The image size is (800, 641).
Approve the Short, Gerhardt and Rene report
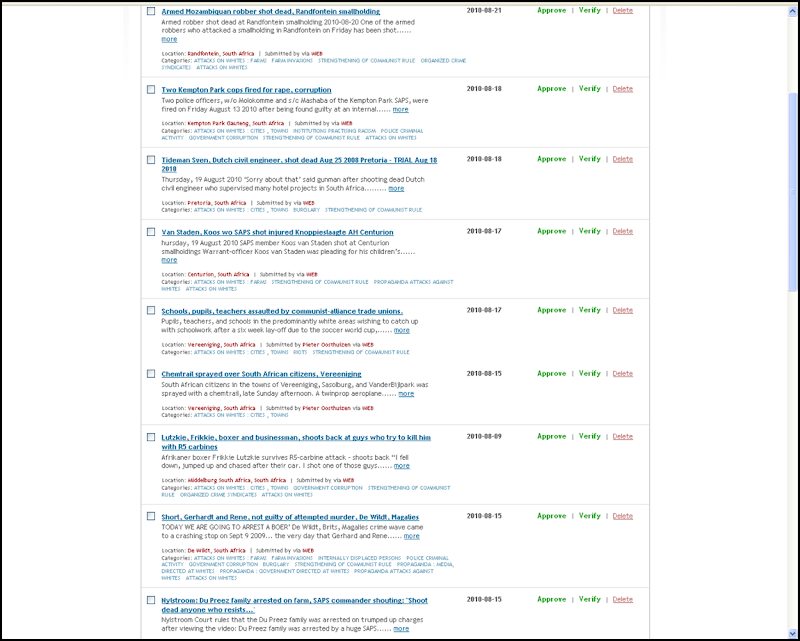pyautogui.click(x=552, y=515)
